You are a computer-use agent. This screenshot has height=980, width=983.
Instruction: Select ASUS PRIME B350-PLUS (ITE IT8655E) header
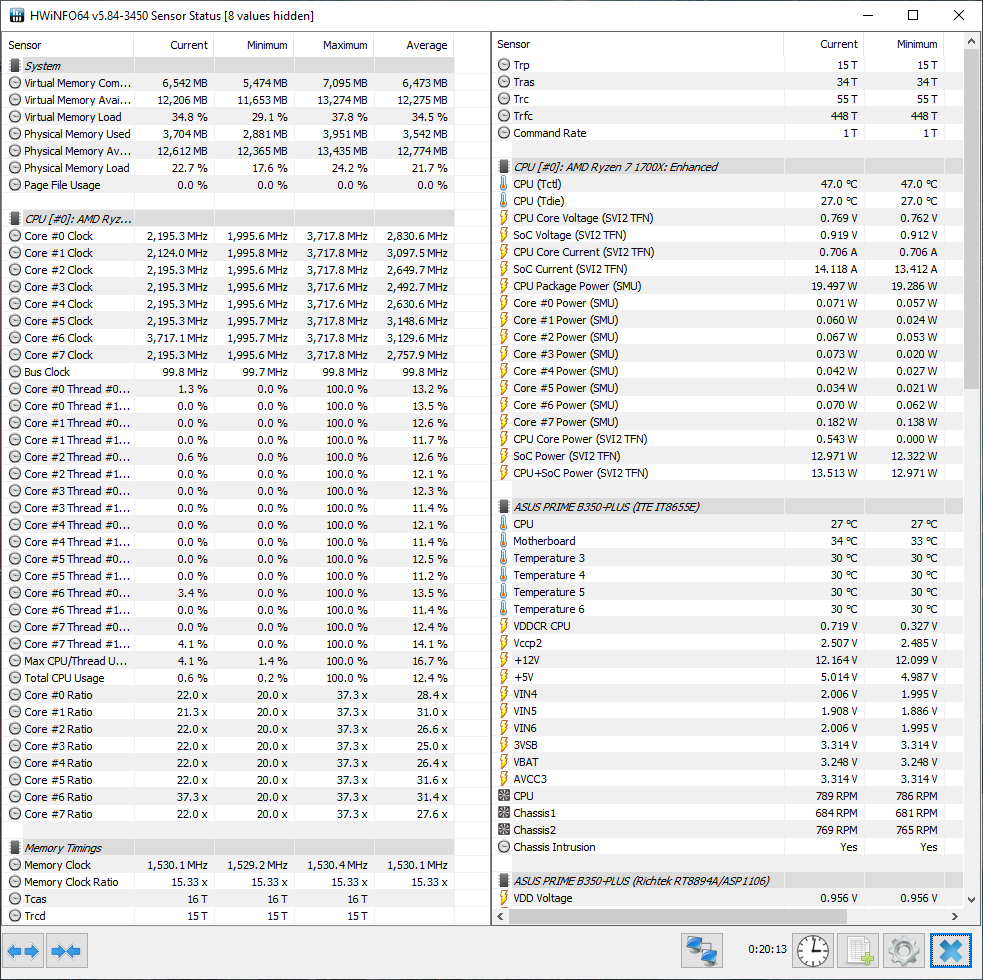coord(728,507)
